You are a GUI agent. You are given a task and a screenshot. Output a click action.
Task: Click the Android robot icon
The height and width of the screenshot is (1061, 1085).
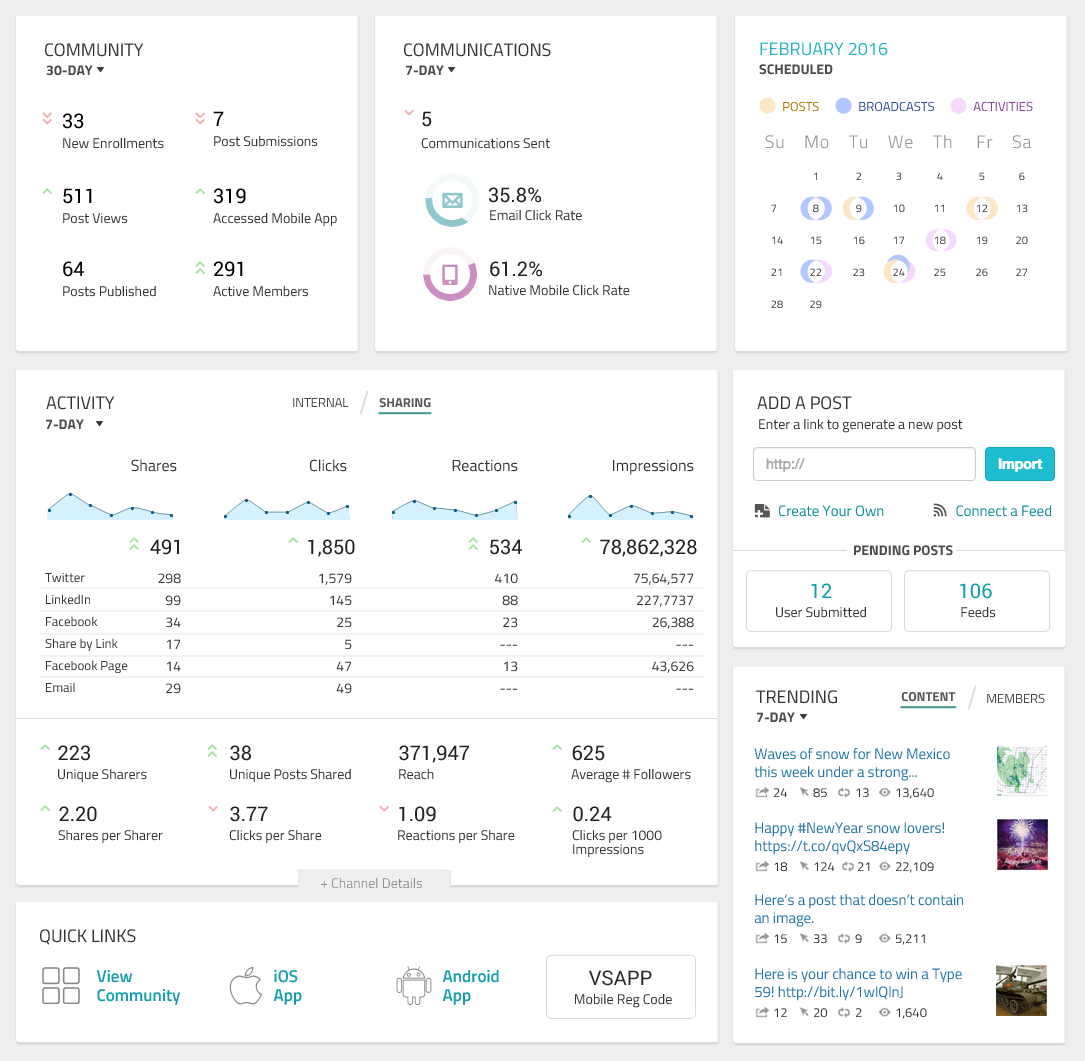click(413, 985)
